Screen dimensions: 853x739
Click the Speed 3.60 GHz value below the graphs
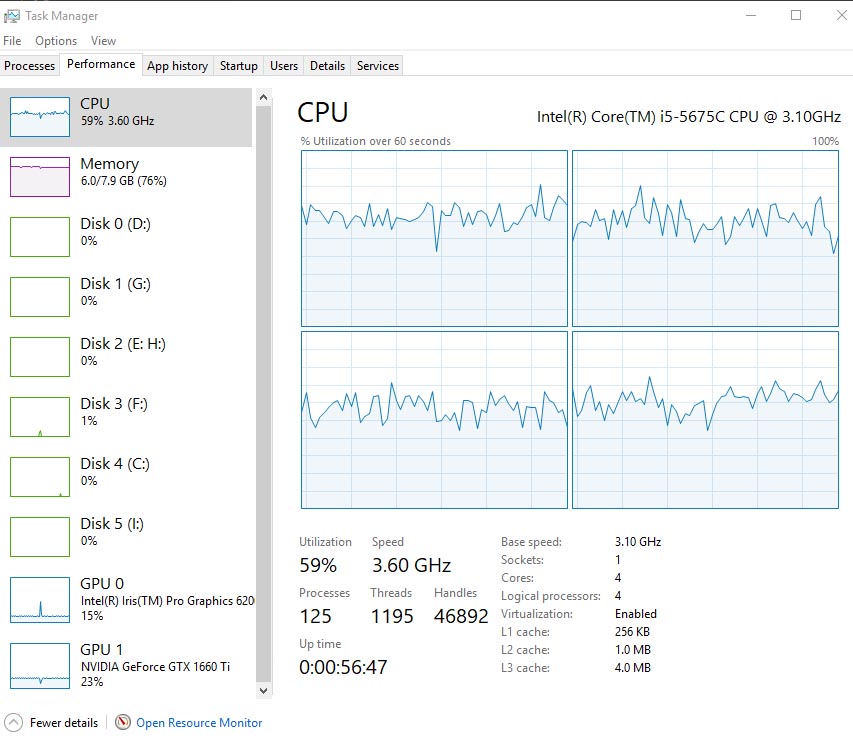pyautogui.click(x=411, y=565)
